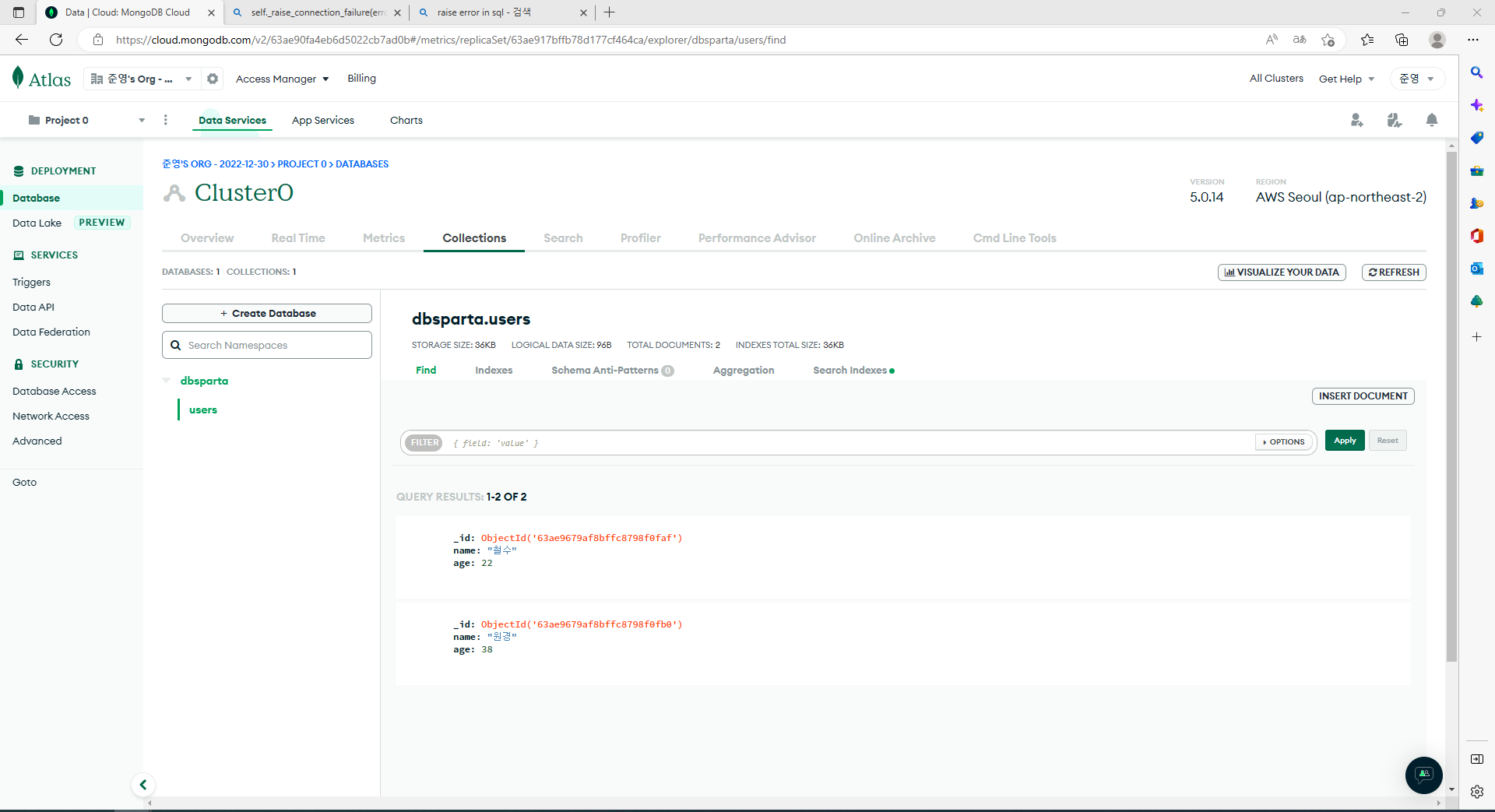Image resolution: width=1495 pixels, height=812 pixels.
Task: Open project options three-dot menu
Action: [165, 120]
